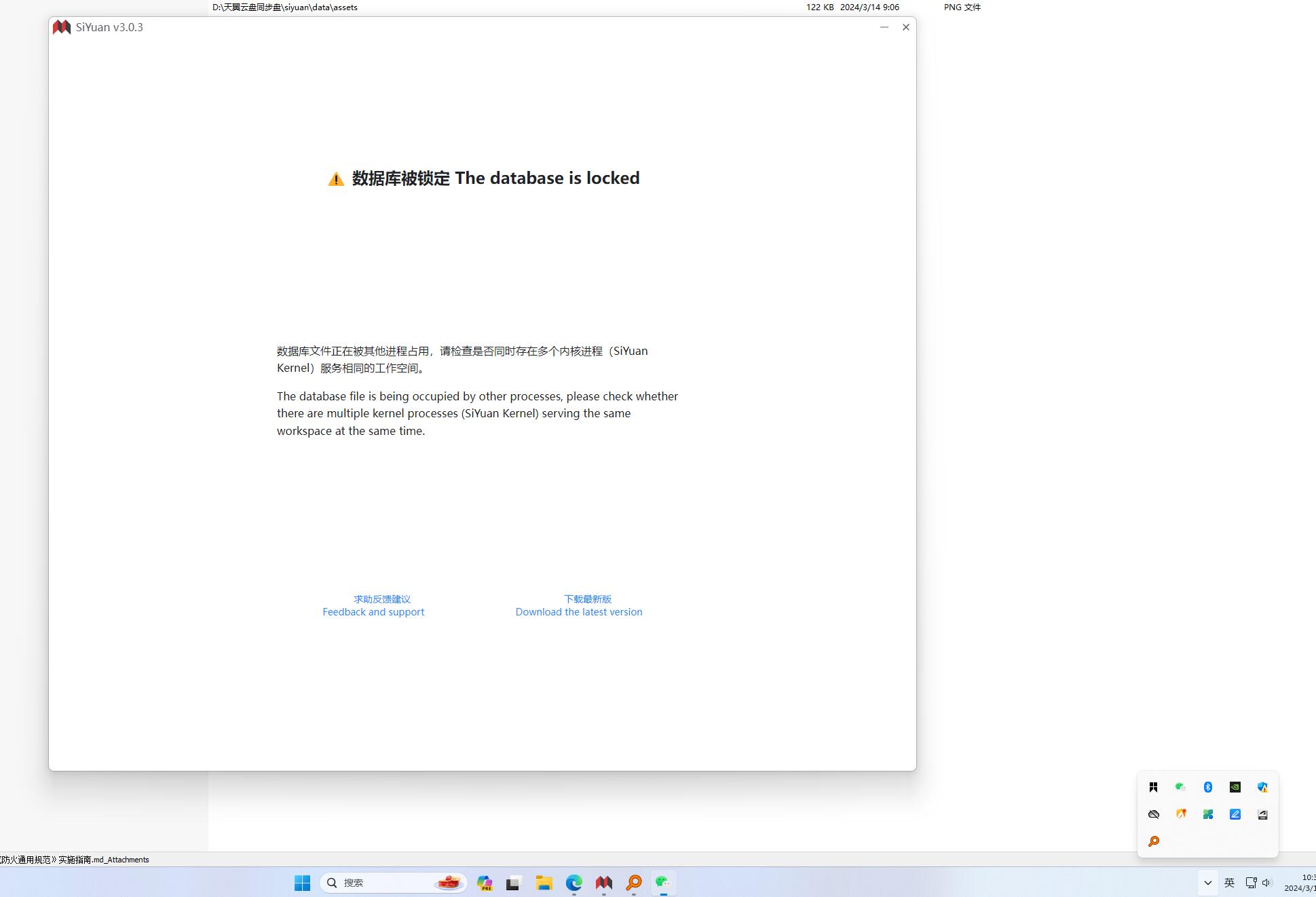Open Windows Security shield tray icon

1262,787
